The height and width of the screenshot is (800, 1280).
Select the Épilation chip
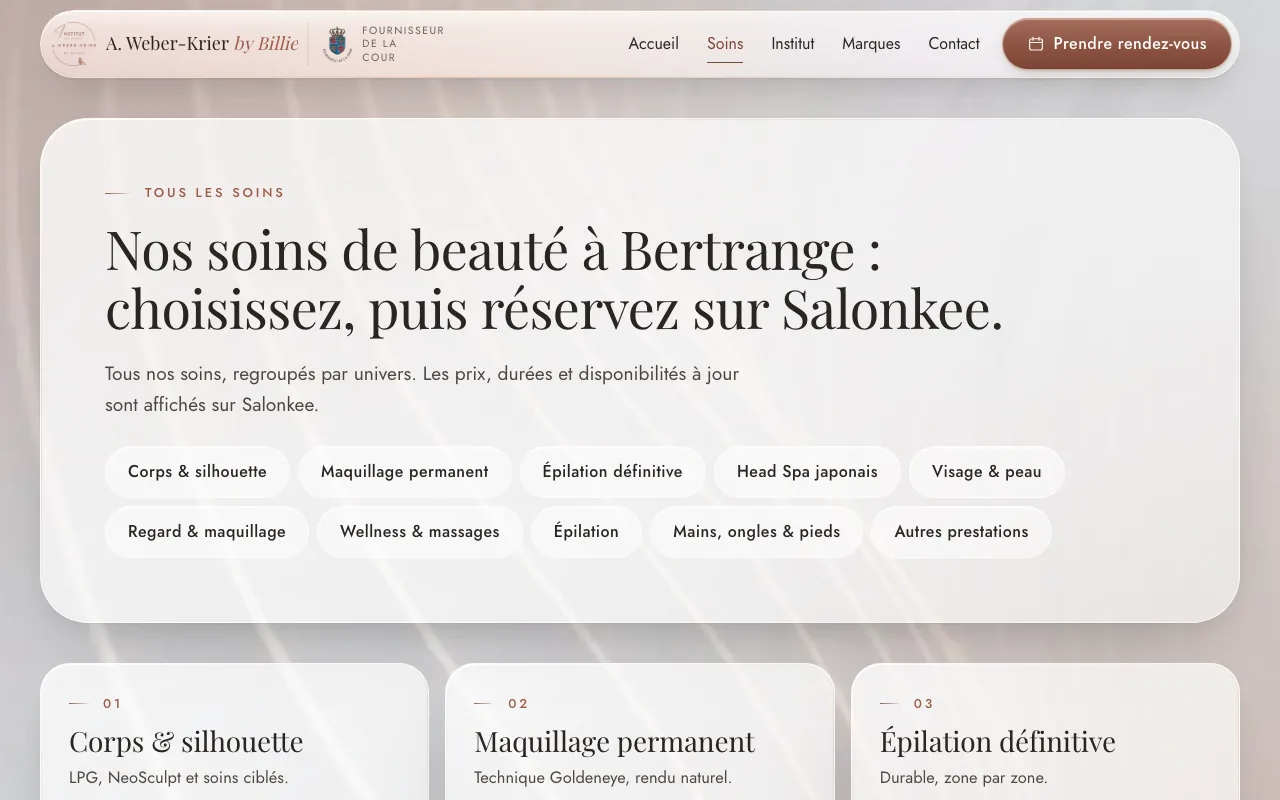(586, 532)
